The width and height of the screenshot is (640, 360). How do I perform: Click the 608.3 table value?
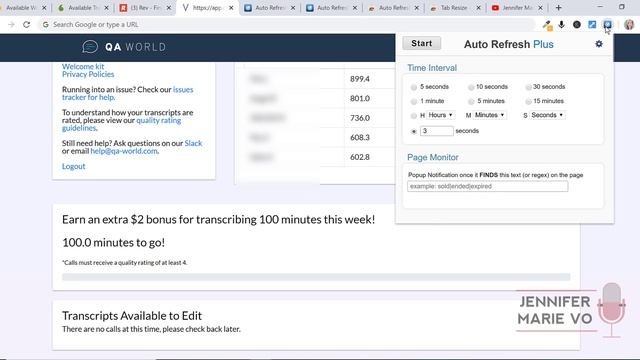tap(360, 138)
